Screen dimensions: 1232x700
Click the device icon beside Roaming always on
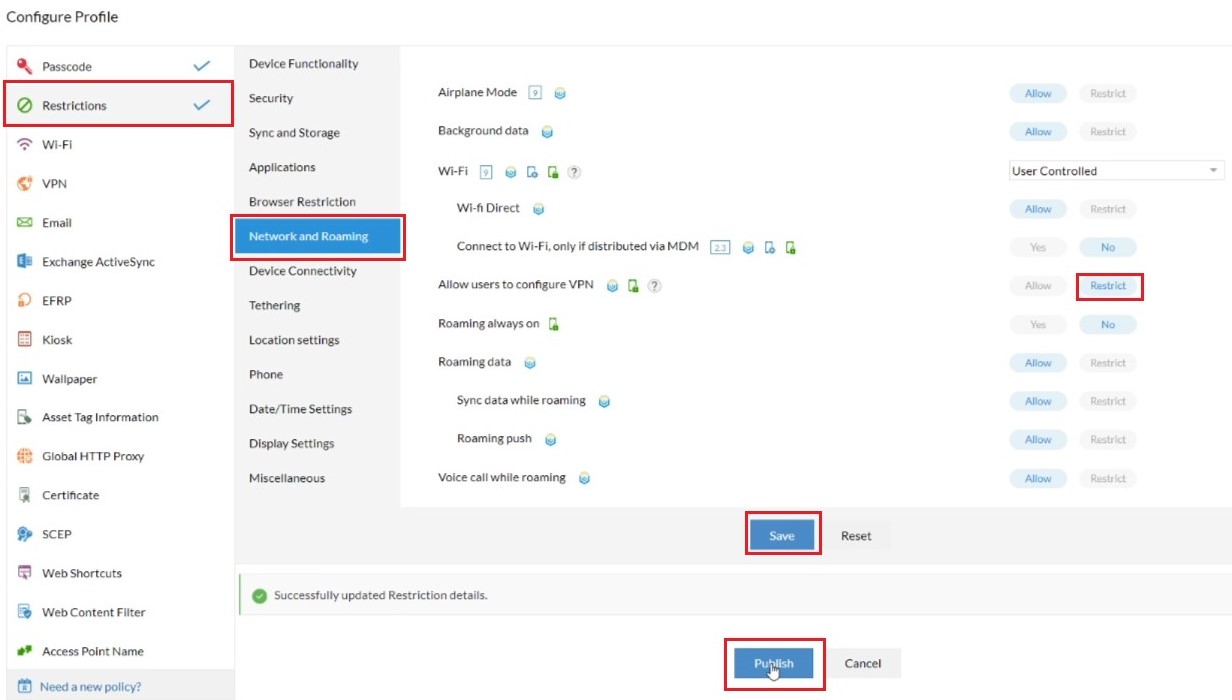click(553, 325)
